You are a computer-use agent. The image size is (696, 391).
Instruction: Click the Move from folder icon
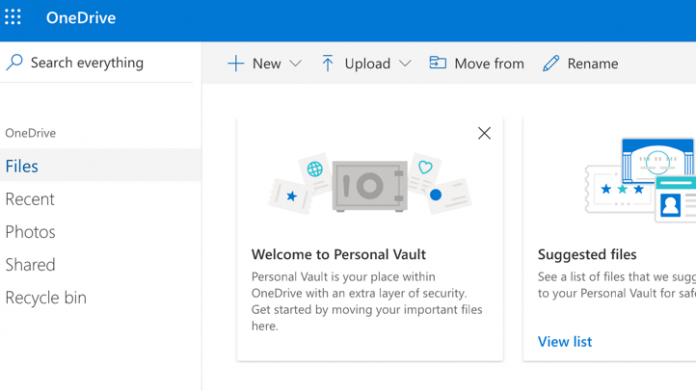(438, 63)
